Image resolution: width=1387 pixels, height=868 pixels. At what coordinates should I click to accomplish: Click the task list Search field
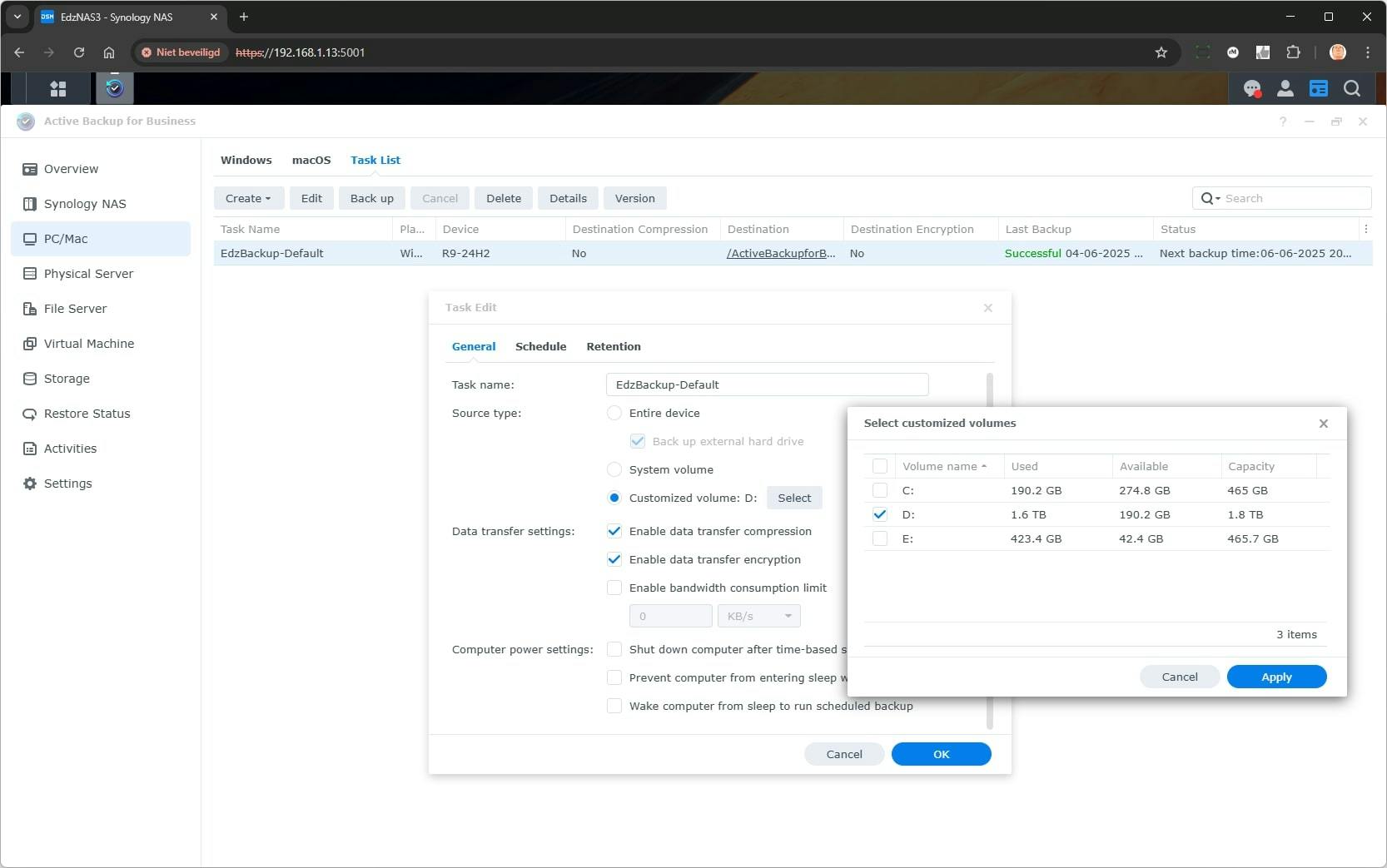coord(1282,198)
